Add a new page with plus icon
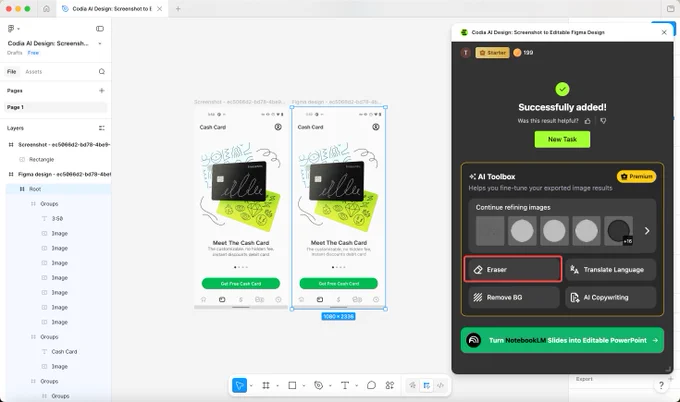Viewport: 680px width, 402px height. (x=101, y=91)
